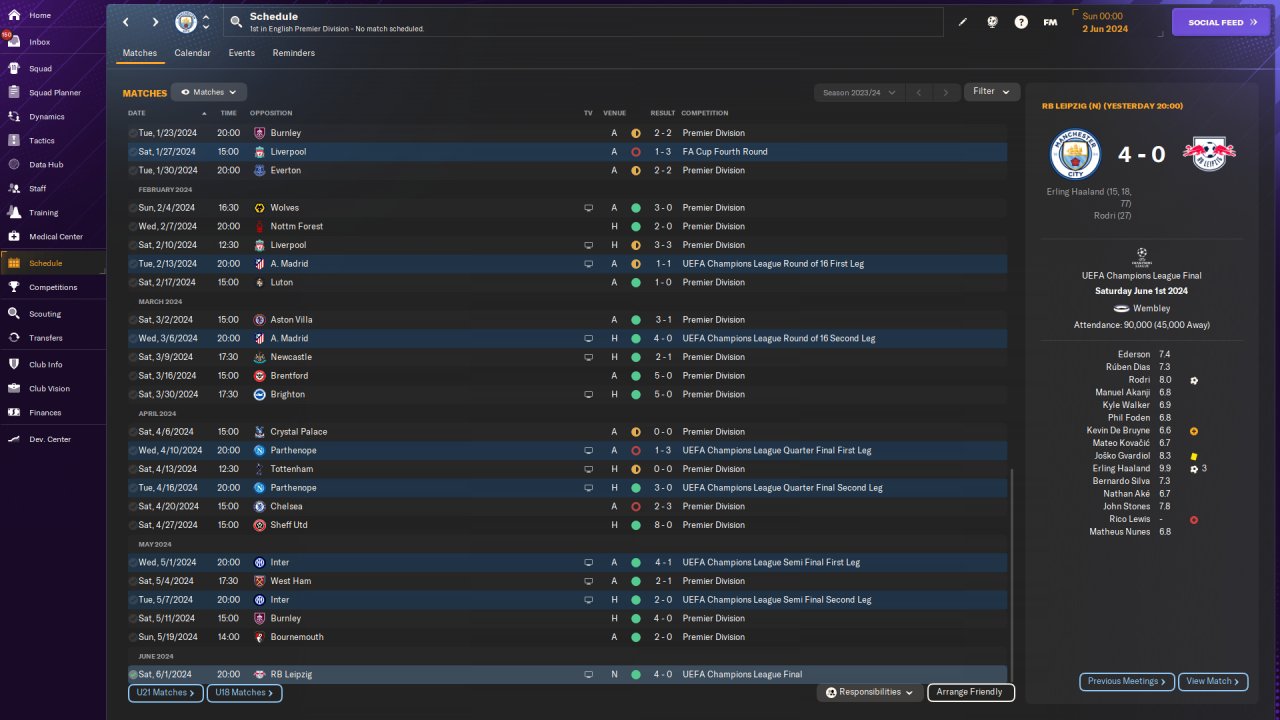Expand the Filter dropdown
The image size is (1280, 720).
pos(991,92)
